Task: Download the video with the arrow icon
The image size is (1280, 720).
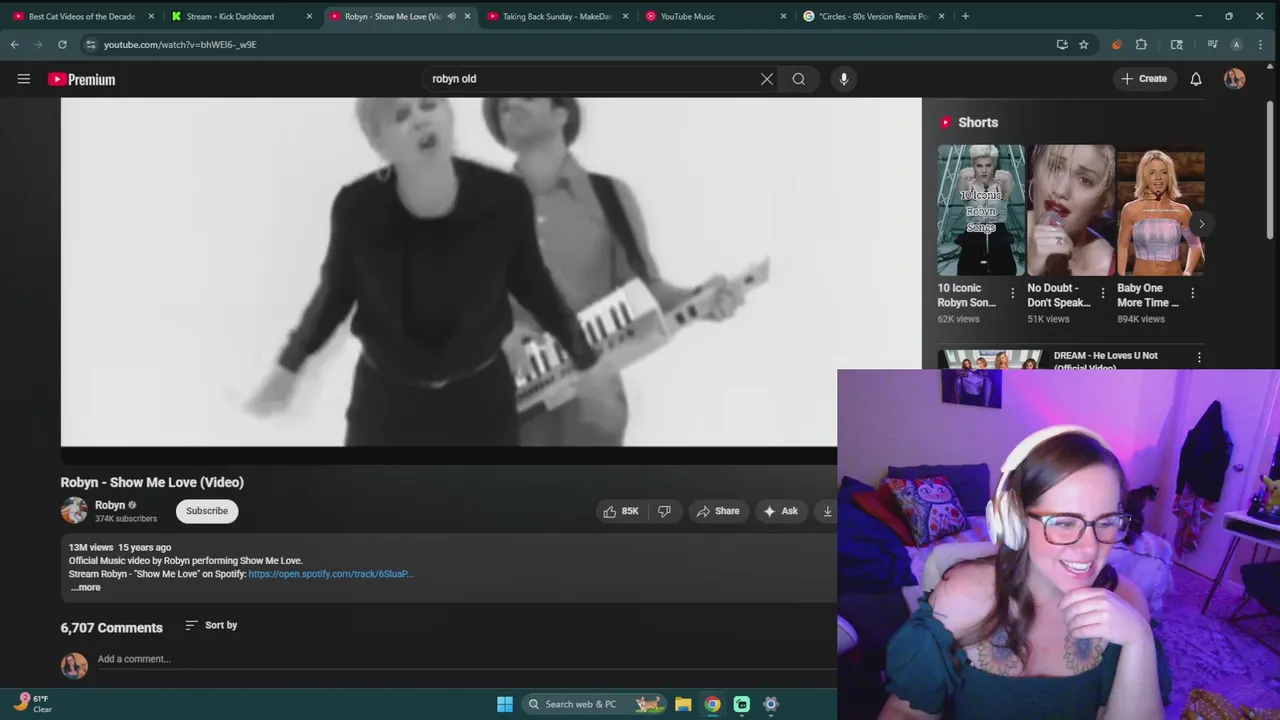Action: [x=827, y=511]
